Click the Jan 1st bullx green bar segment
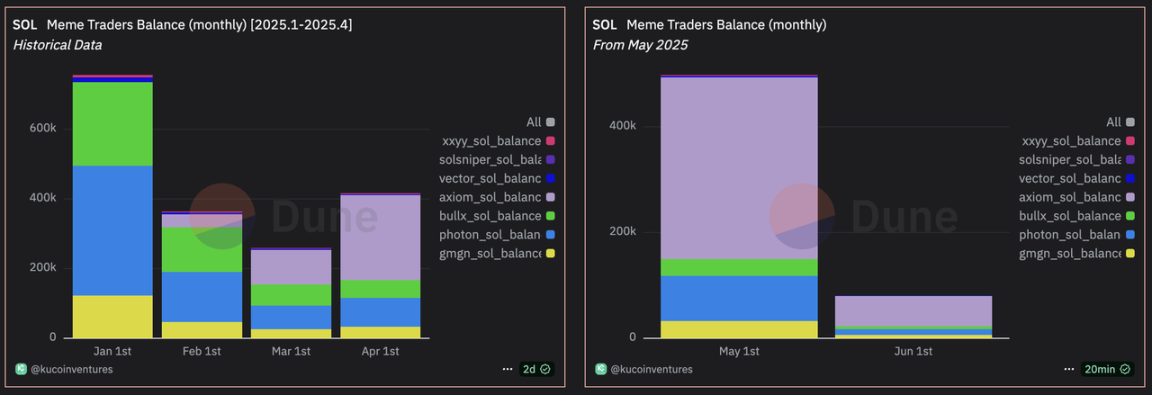Screen dimensions: 1152x395 [112, 124]
